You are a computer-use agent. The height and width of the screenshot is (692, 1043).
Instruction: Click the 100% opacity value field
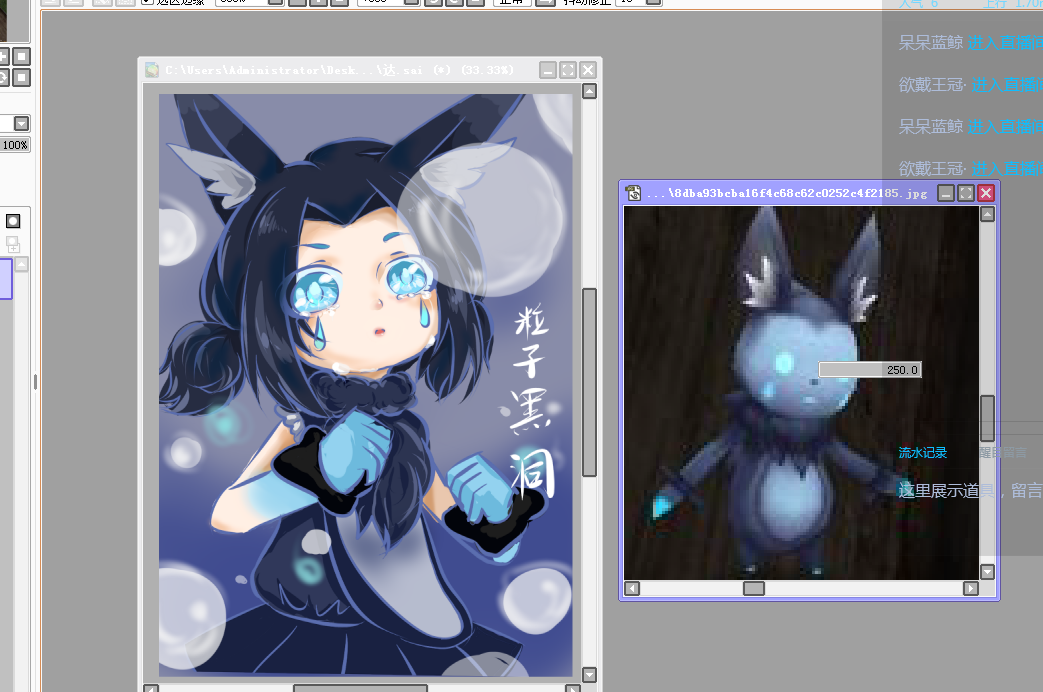[15, 145]
